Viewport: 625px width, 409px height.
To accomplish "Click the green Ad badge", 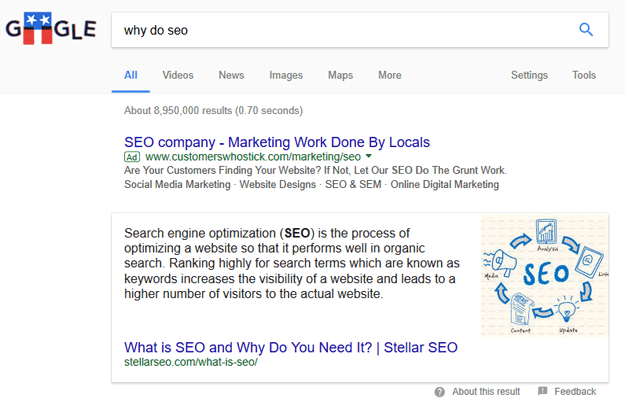I will (132, 157).
